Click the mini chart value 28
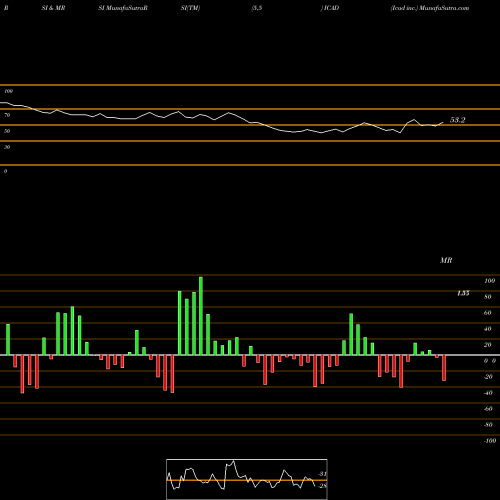The width and height of the screenshot is (500, 500). [x=322, y=486]
